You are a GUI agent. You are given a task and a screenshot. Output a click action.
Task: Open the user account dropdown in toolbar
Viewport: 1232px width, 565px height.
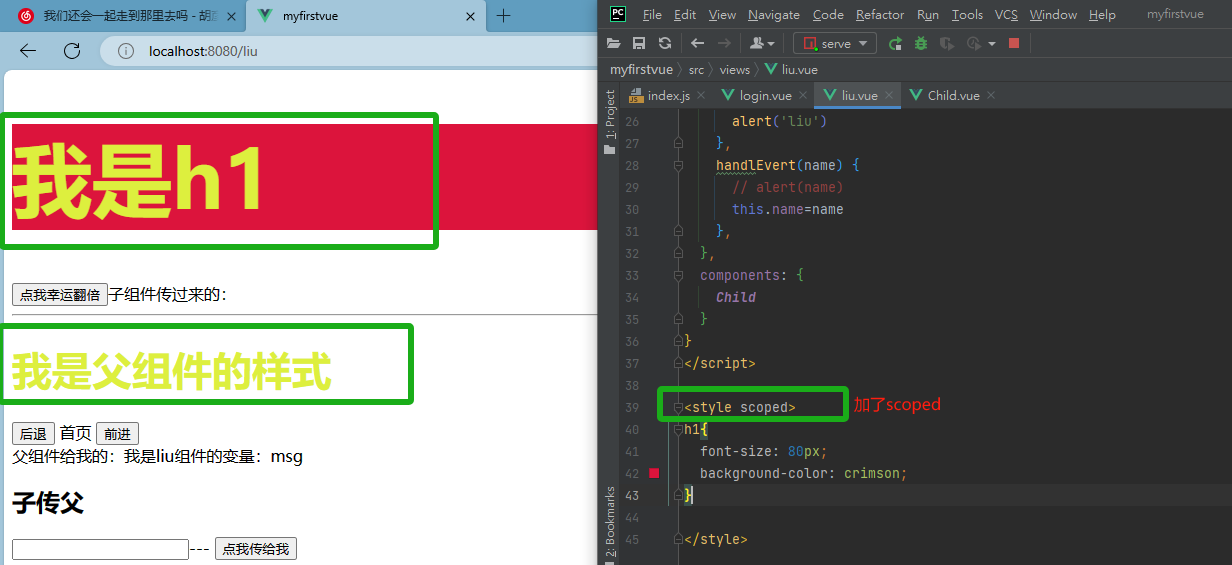(x=763, y=43)
